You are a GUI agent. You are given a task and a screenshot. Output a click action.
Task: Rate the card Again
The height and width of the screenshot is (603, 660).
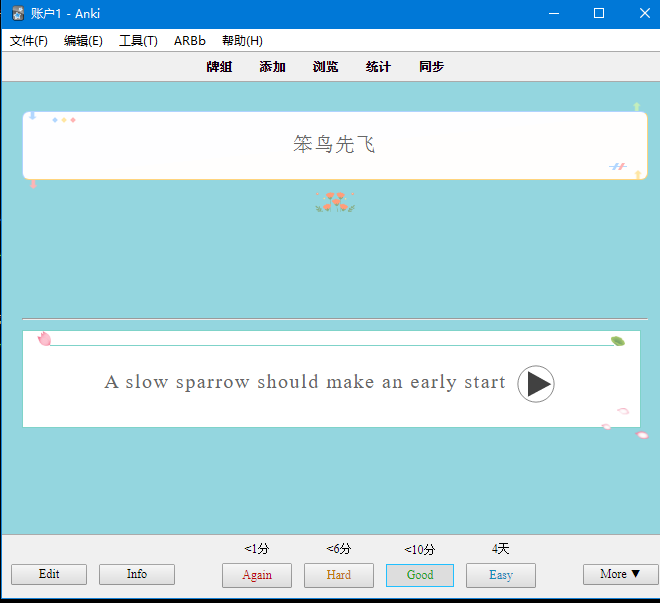coord(257,575)
